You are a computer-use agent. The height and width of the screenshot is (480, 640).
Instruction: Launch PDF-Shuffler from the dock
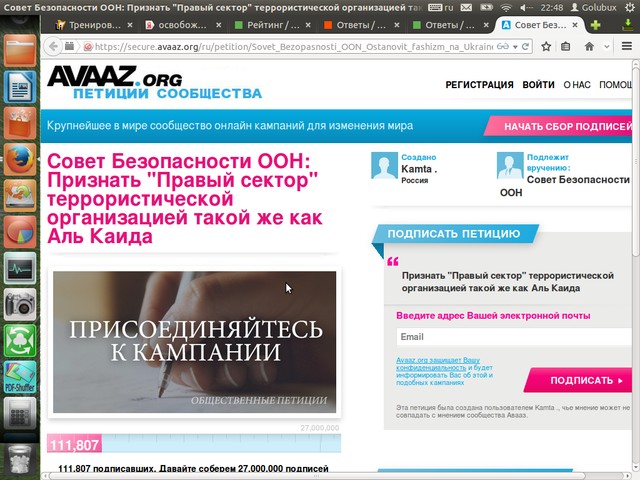pyautogui.click(x=20, y=377)
